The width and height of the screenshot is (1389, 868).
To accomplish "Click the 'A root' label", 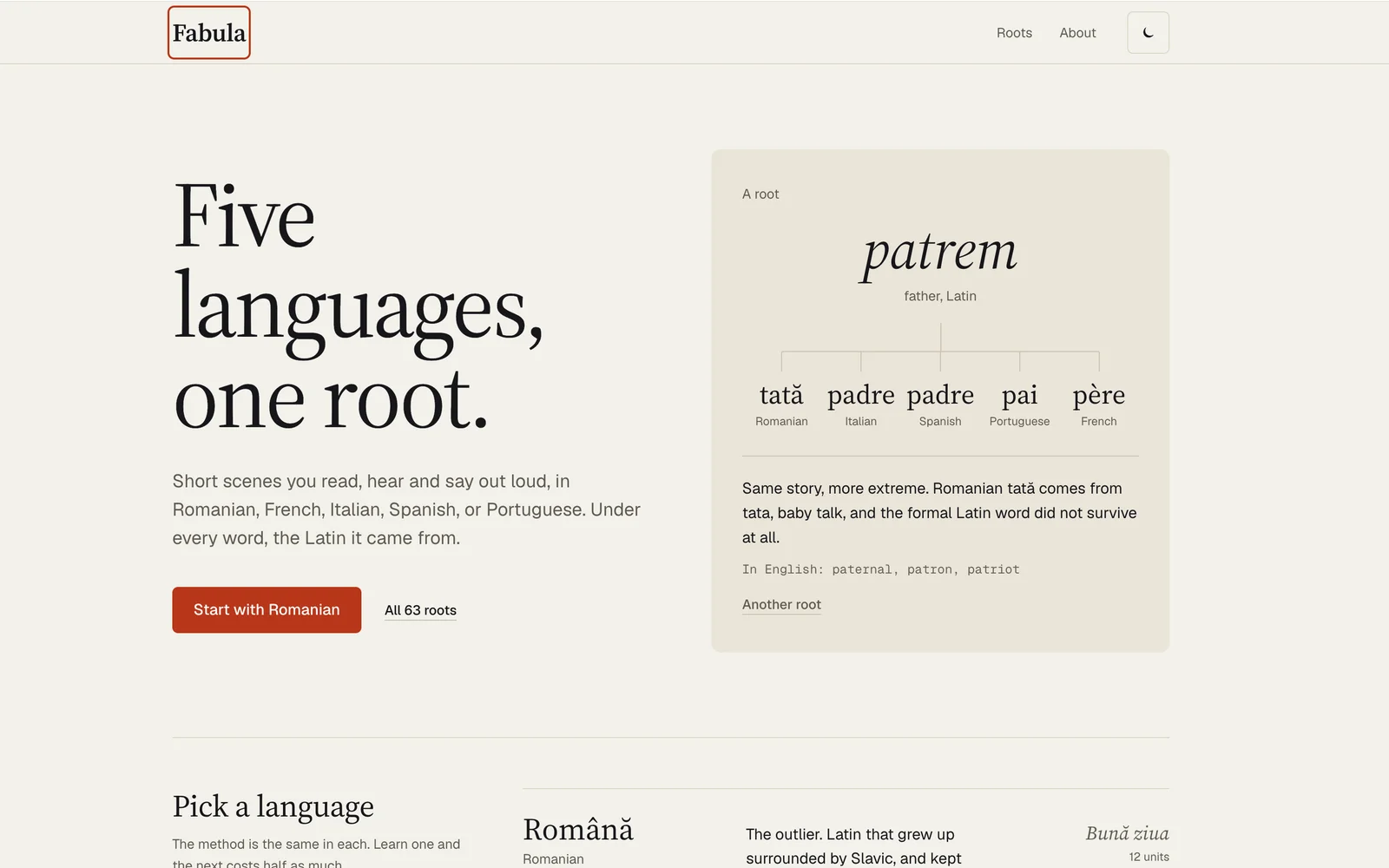I will pyautogui.click(x=760, y=194).
